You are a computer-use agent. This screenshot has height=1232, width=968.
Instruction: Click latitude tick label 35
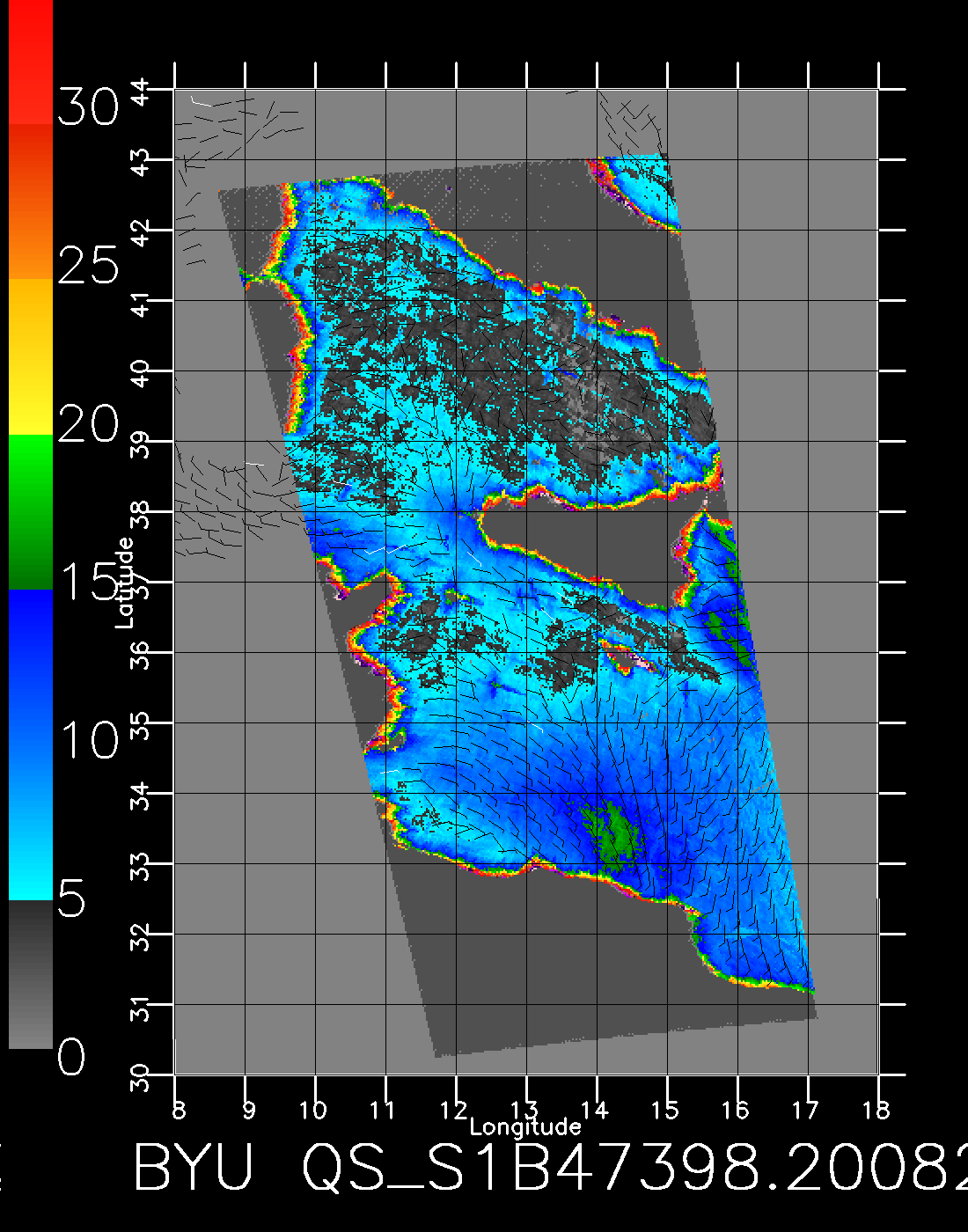141,724
